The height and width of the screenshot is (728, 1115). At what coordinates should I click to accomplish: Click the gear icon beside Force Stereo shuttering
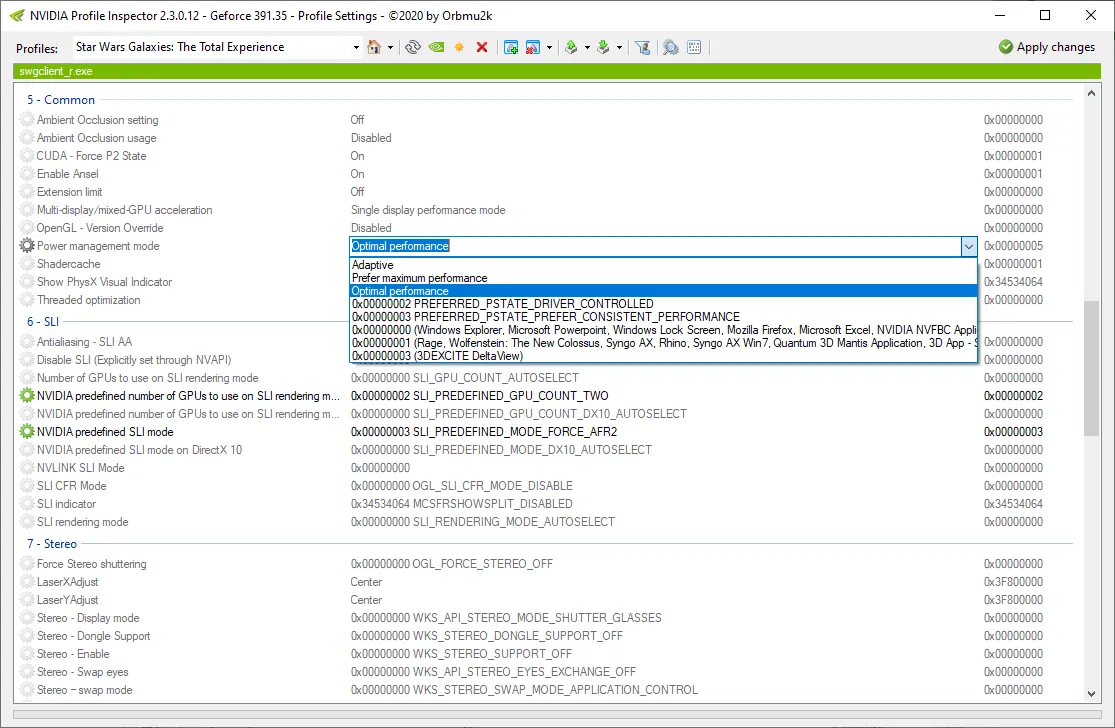[x=27, y=564]
